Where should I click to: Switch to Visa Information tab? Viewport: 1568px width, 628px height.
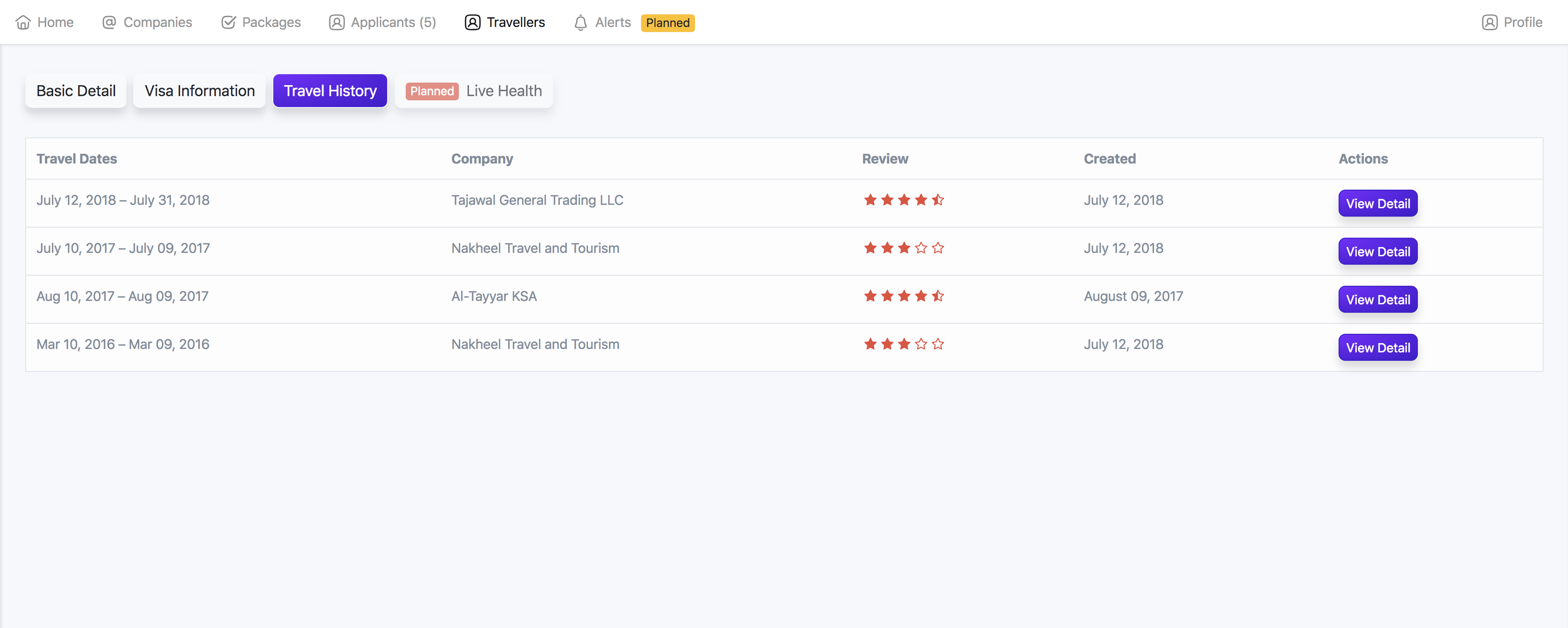coord(199,91)
